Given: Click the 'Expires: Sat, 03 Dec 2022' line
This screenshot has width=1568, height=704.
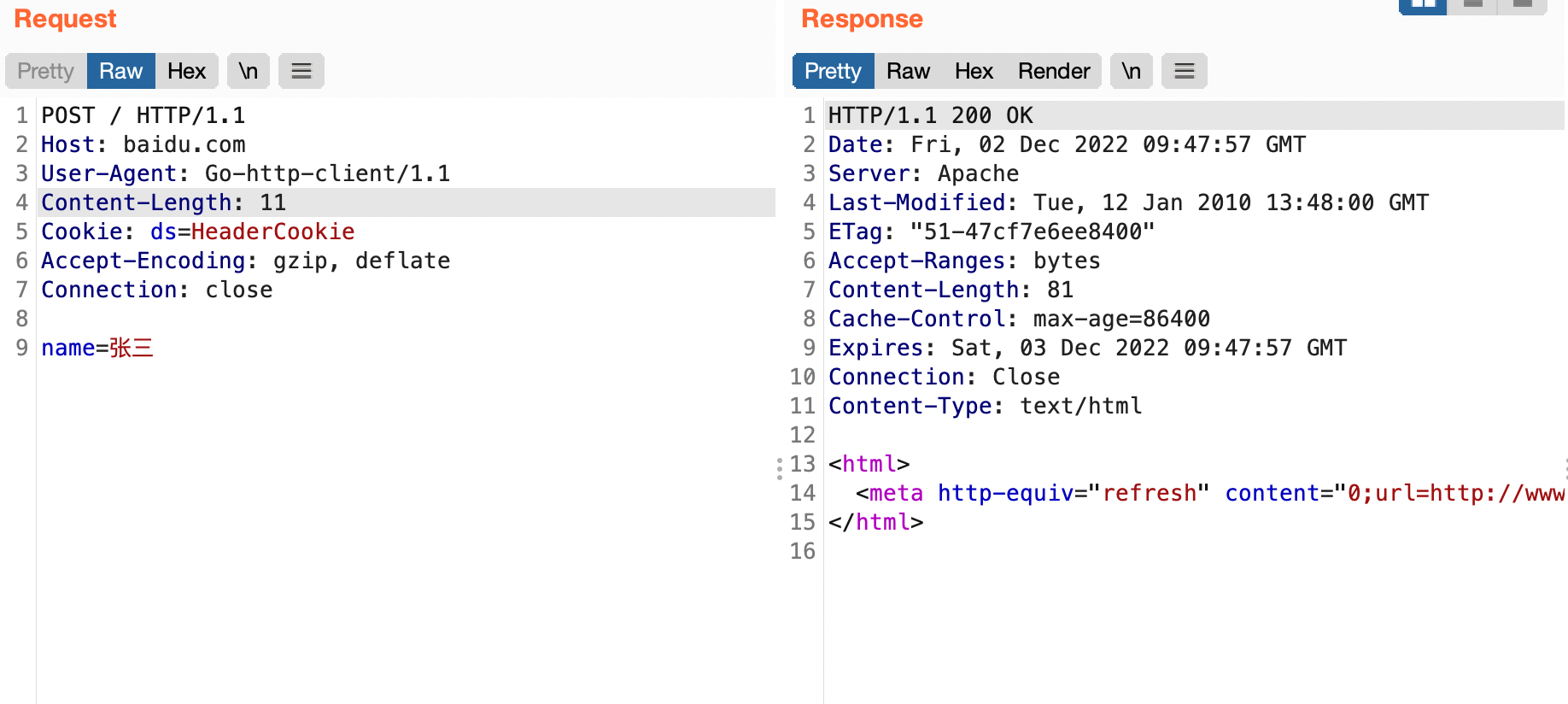Looking at the screenshot, I should (1088, 348).
